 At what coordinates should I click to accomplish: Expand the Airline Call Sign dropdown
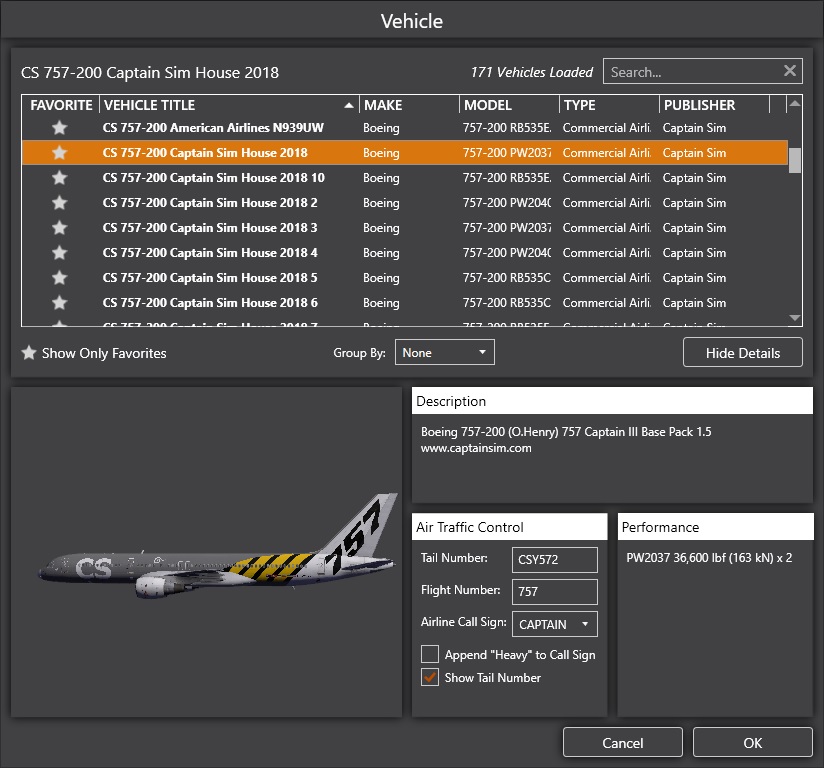pyautogui.click(x=583, y=624)
